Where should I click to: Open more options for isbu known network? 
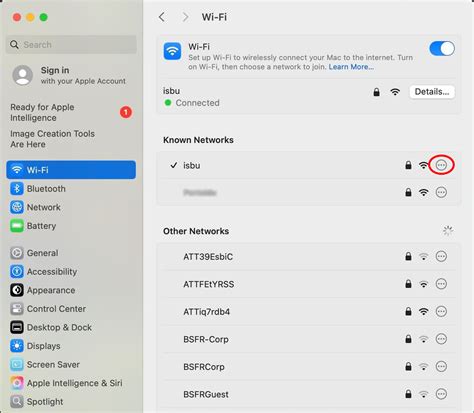tap(441, 165)
